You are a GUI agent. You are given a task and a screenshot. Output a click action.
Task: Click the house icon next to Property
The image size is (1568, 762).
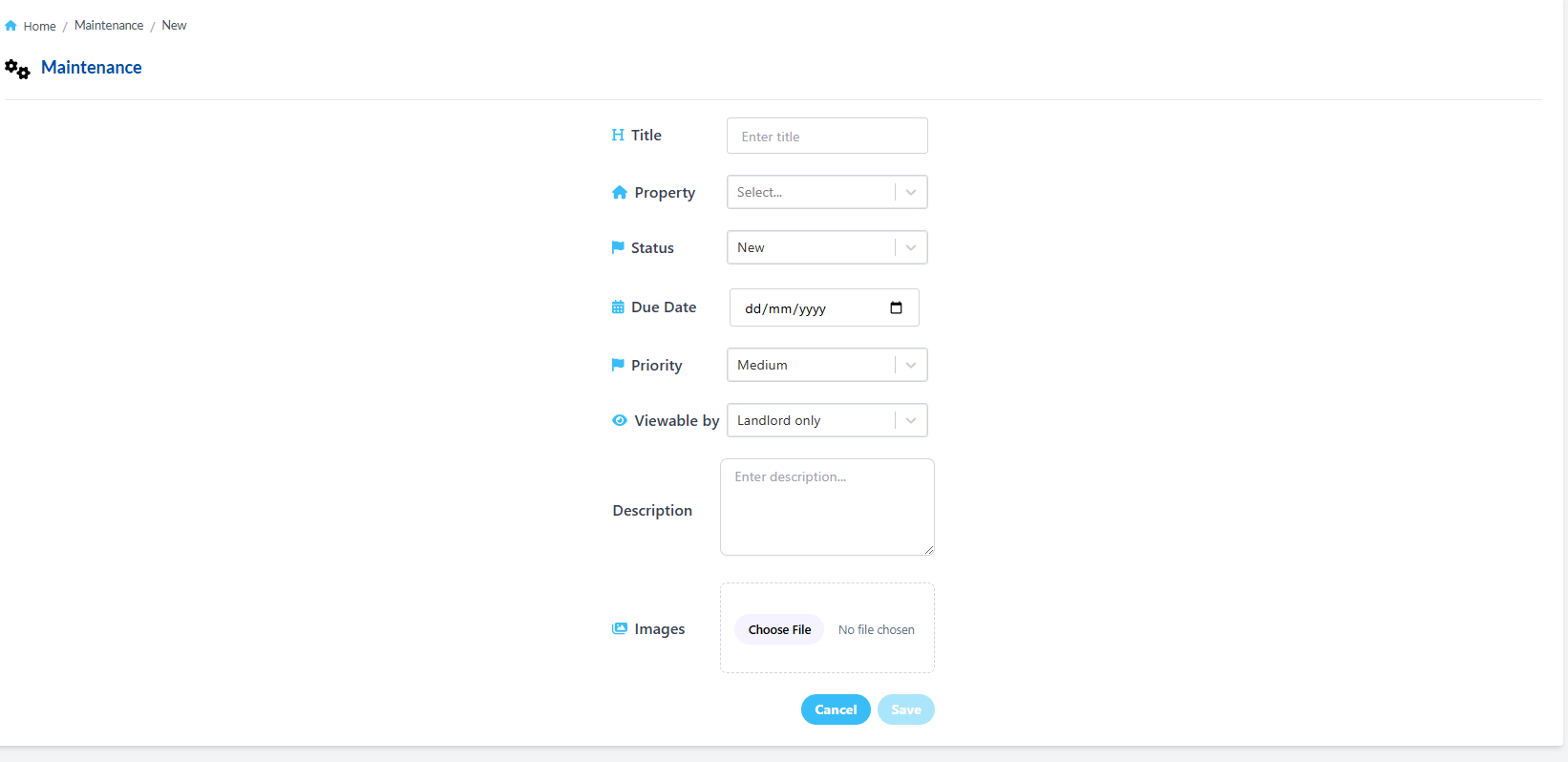pyautogui.click(x=620, y=193)
